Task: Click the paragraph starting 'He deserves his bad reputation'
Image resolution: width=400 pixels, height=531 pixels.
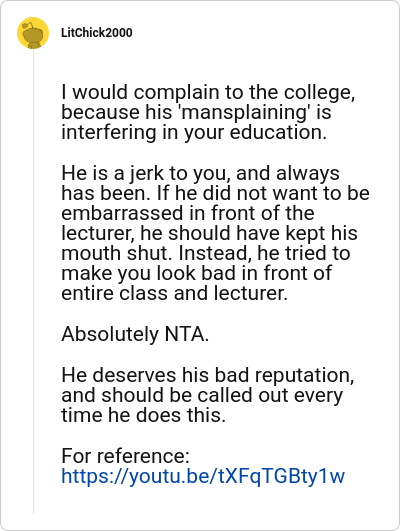Action: [x=208, y=395]
